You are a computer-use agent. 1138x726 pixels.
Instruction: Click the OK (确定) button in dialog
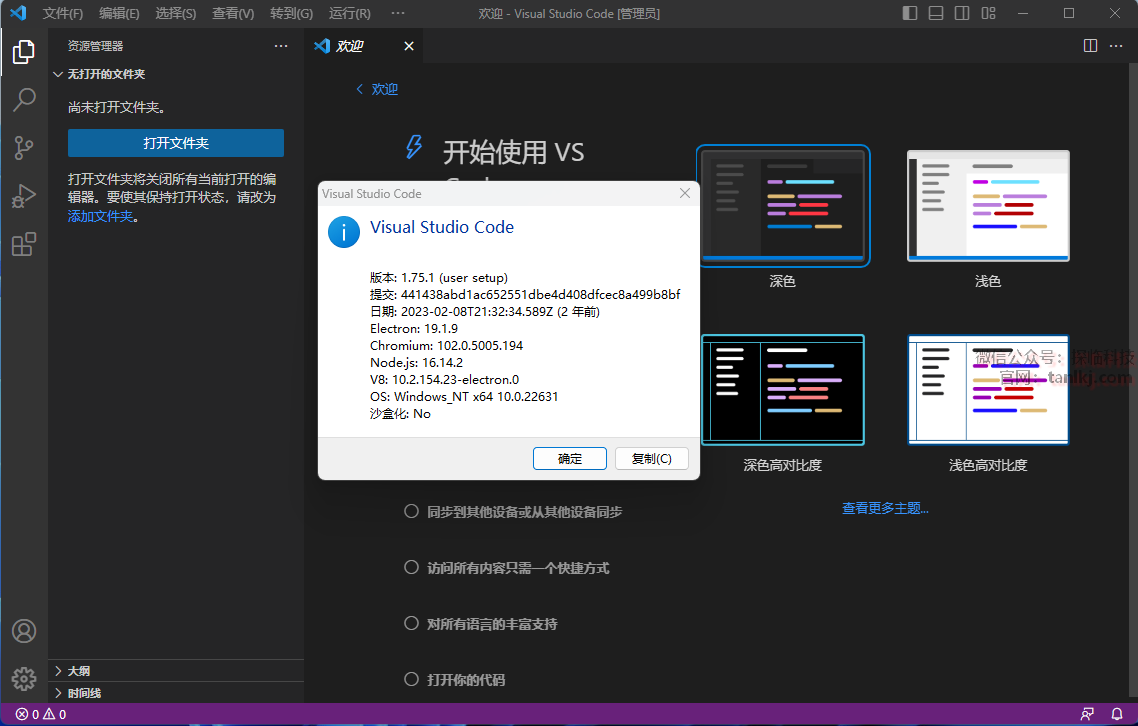[x=569, y=458]
